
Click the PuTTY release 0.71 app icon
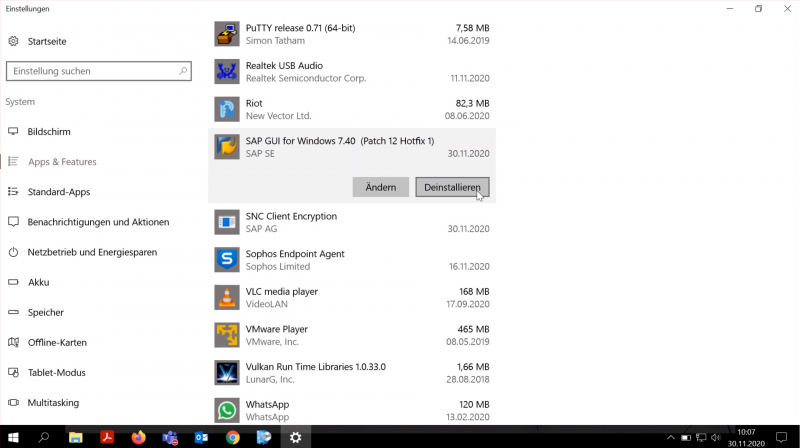[227, 34]
